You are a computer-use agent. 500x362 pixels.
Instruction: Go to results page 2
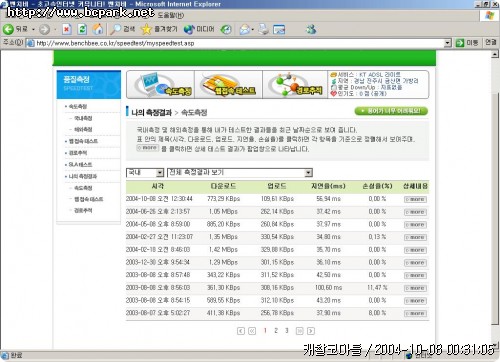tap(276, 331)
